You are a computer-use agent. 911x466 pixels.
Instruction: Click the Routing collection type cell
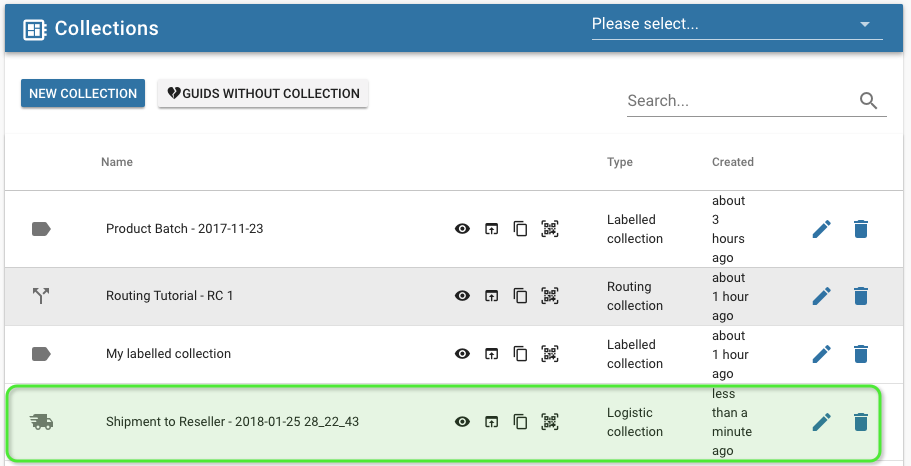634,296
